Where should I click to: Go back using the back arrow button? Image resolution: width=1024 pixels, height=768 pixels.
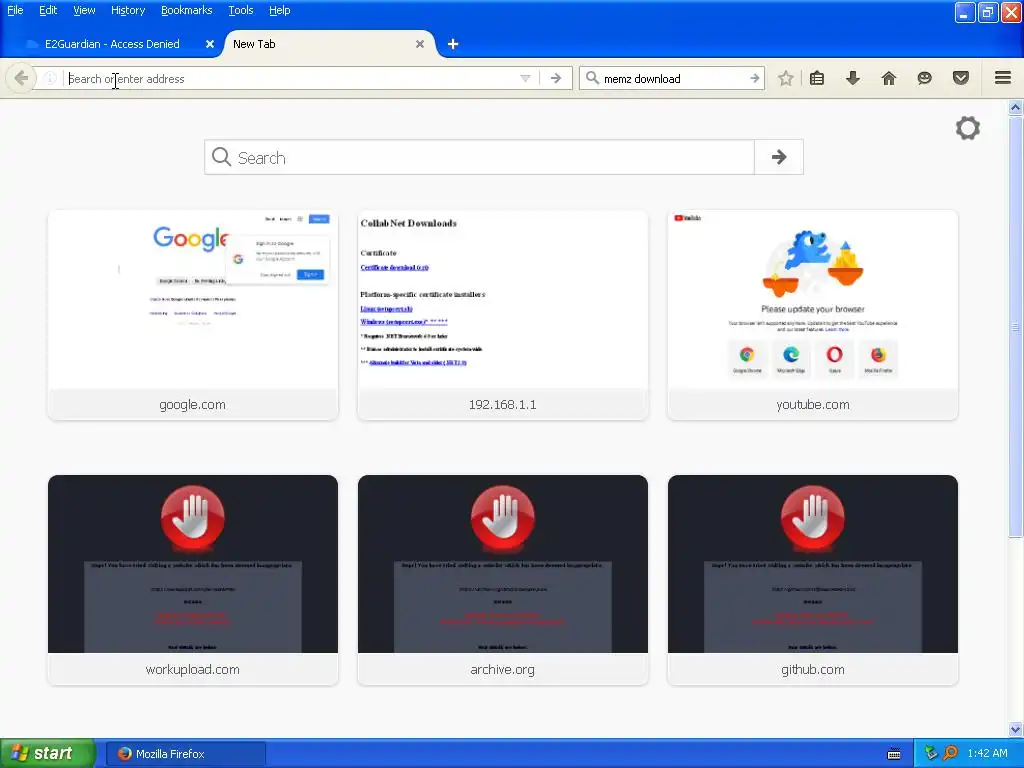(20, 78)
